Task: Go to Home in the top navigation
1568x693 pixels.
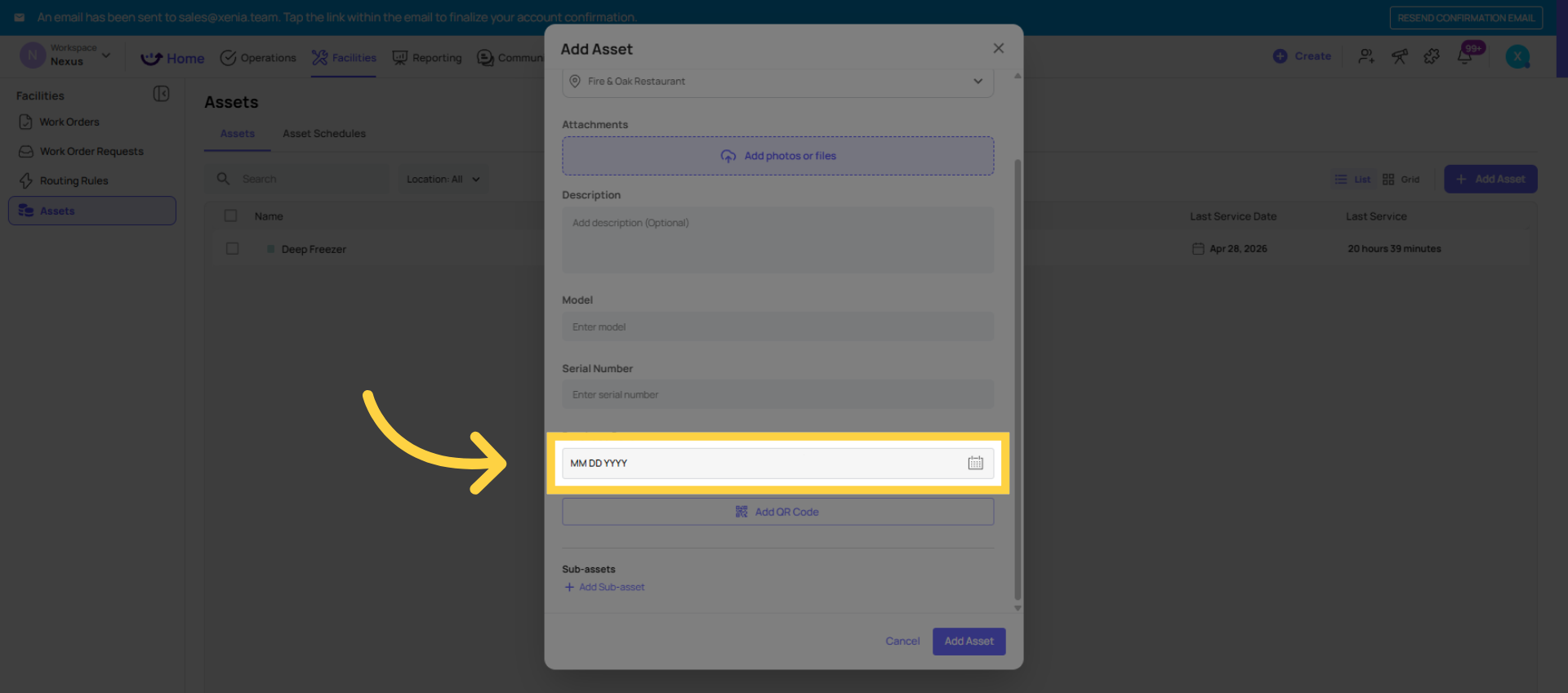Action: coord(172,58)
